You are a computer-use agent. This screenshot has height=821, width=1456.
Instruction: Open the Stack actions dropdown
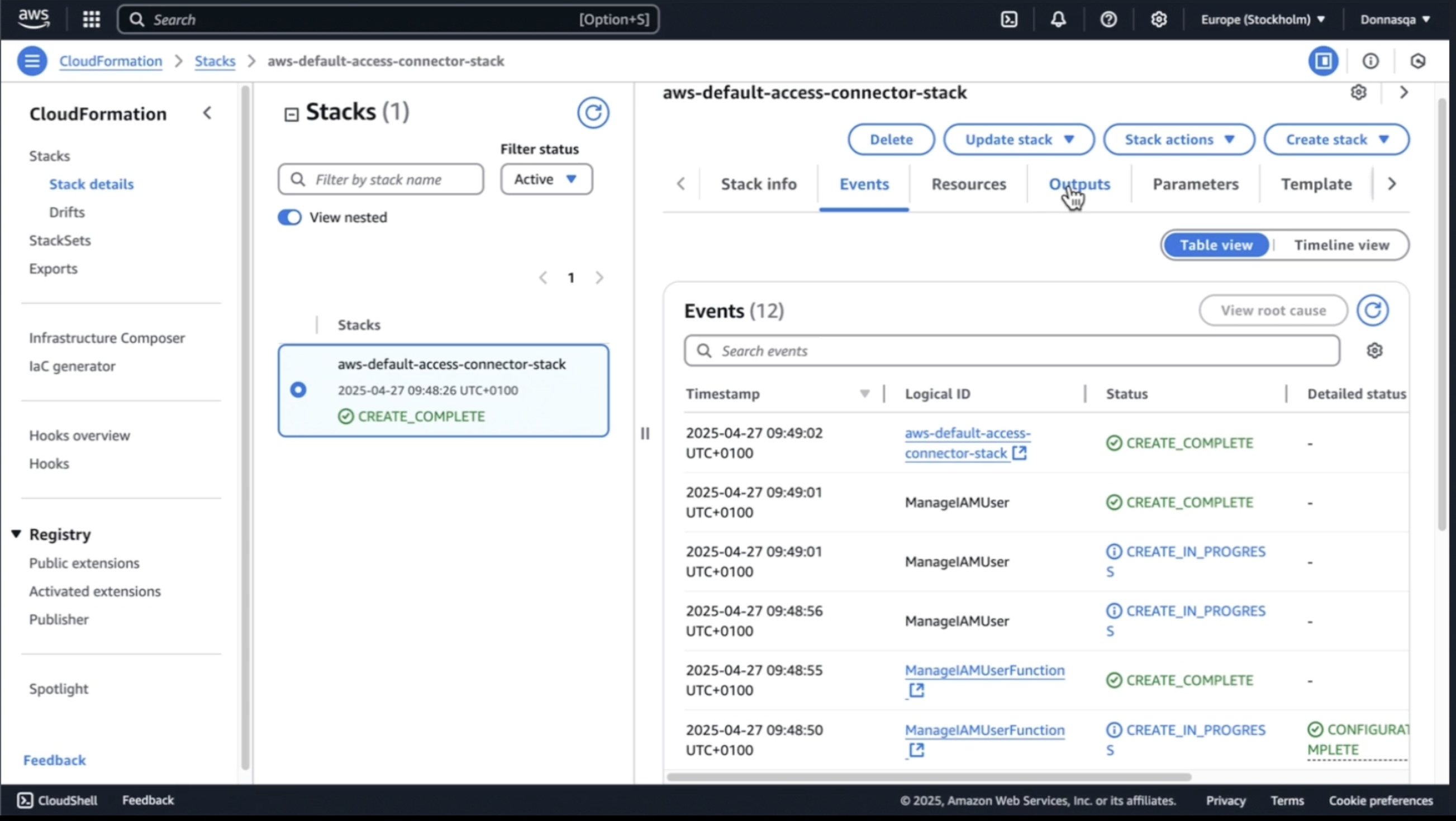tap(1179, 140)
